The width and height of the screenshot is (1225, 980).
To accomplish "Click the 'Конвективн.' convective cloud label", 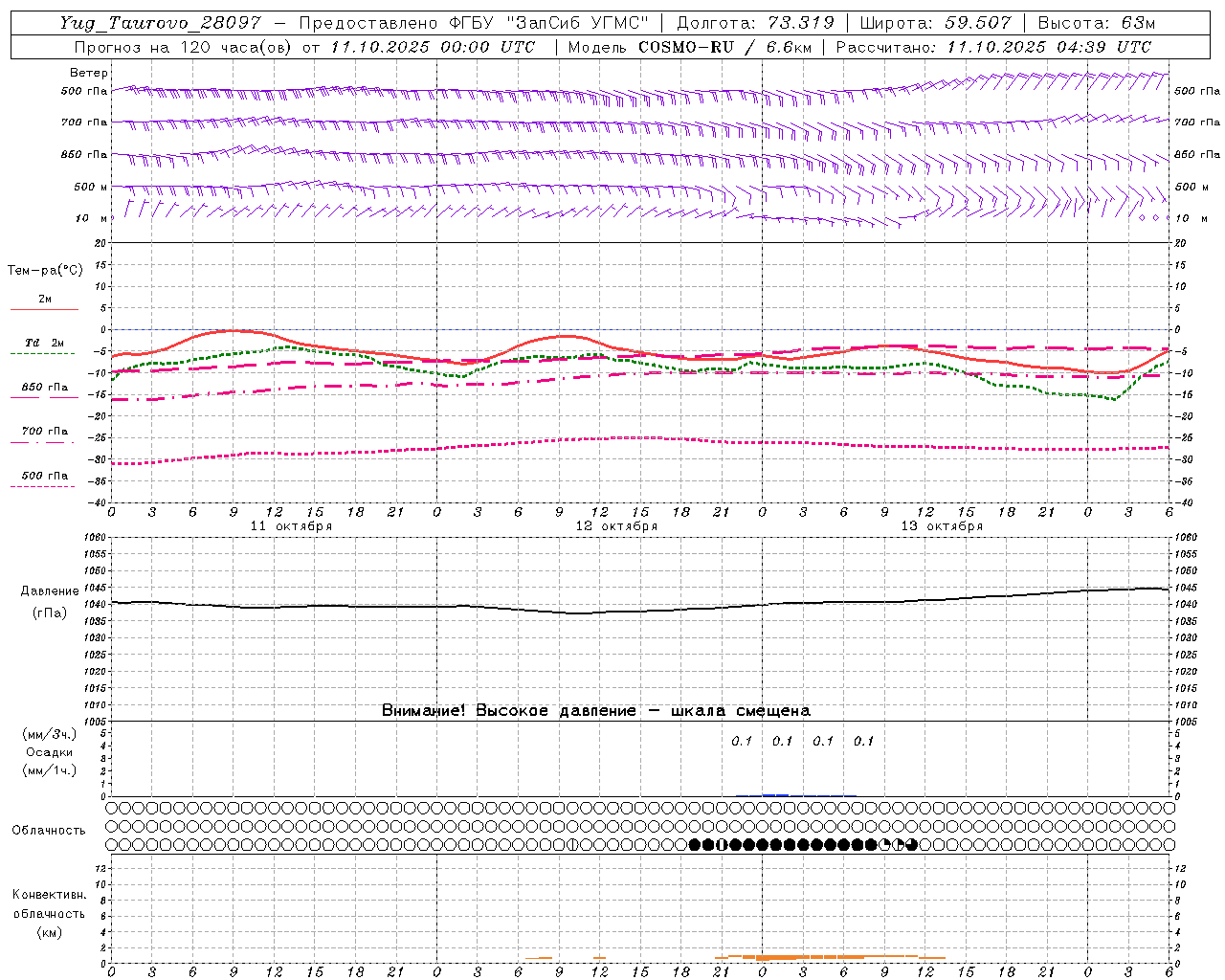I will pyautogui.click(x=49, y=895).
